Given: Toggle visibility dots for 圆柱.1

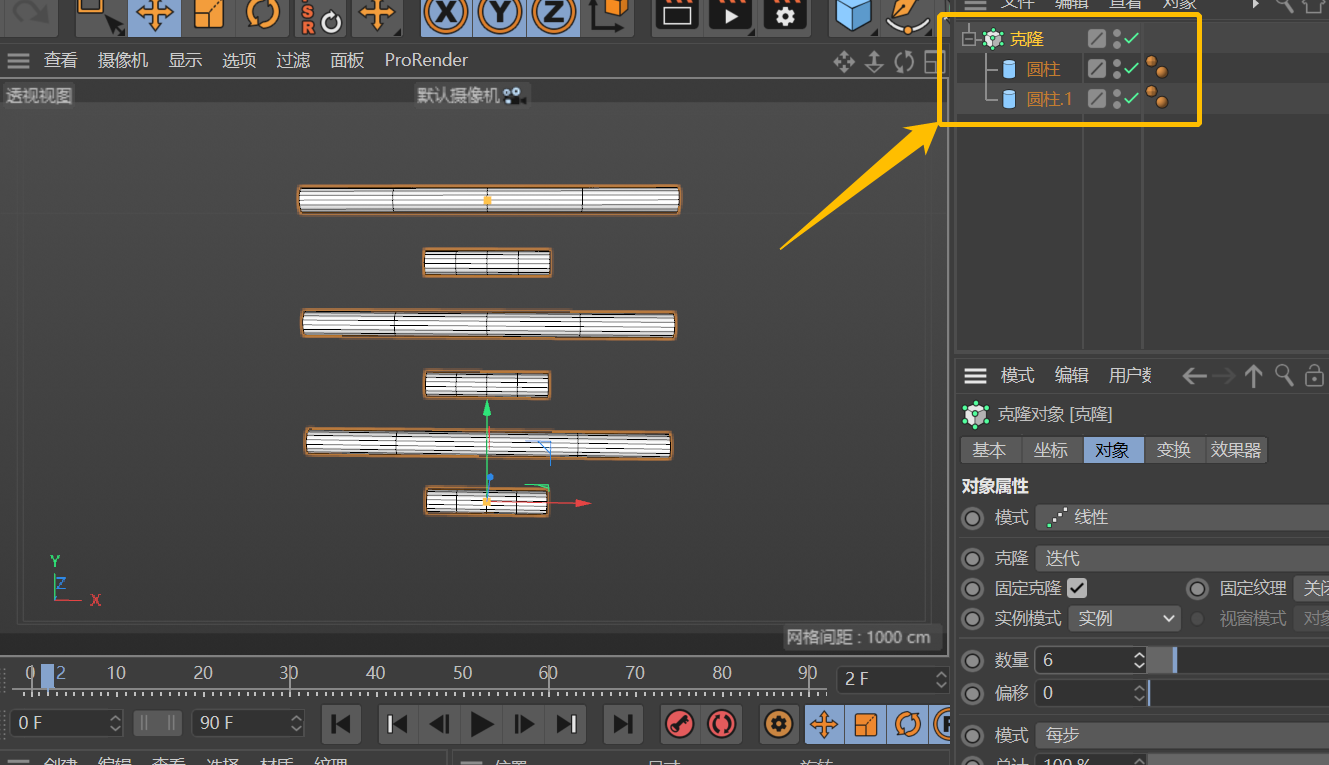Looking at the screenshot, I should [1116, 98].
